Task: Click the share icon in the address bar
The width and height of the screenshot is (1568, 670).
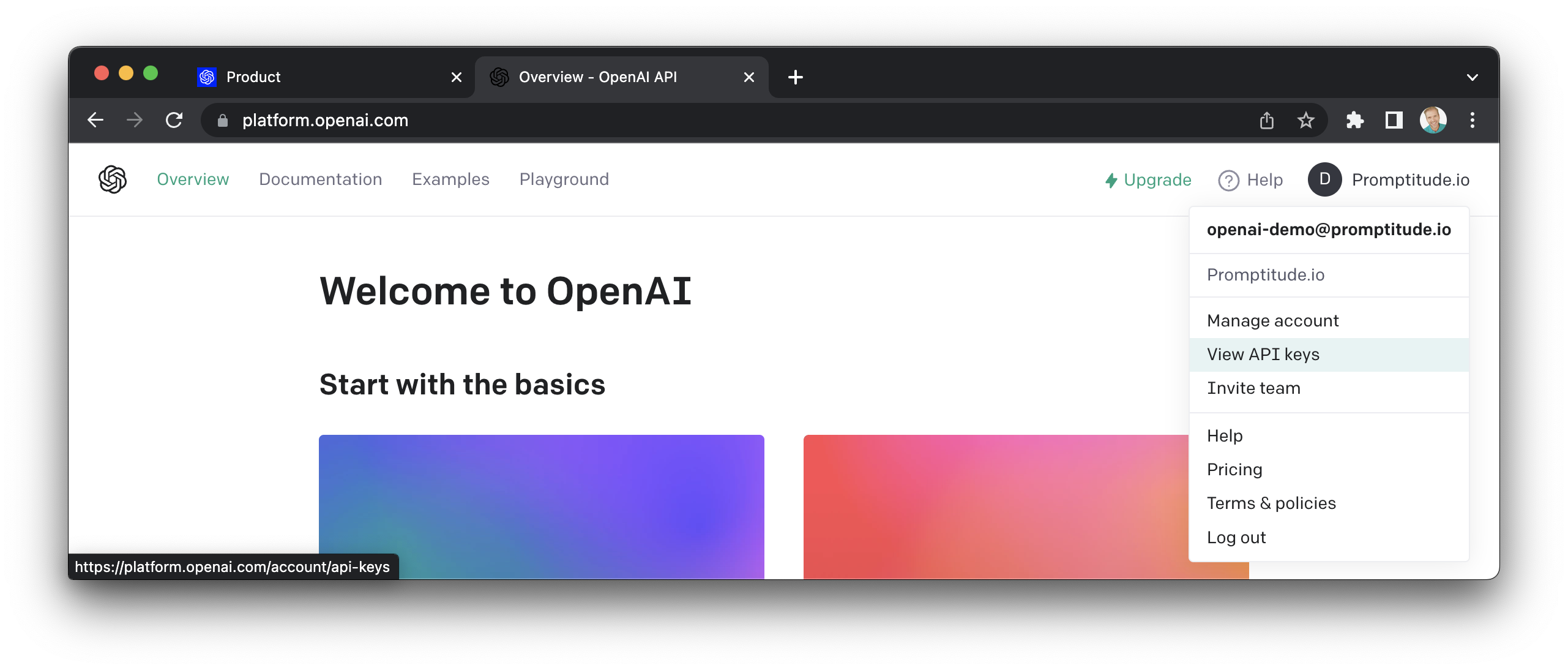Action: 1266,120
